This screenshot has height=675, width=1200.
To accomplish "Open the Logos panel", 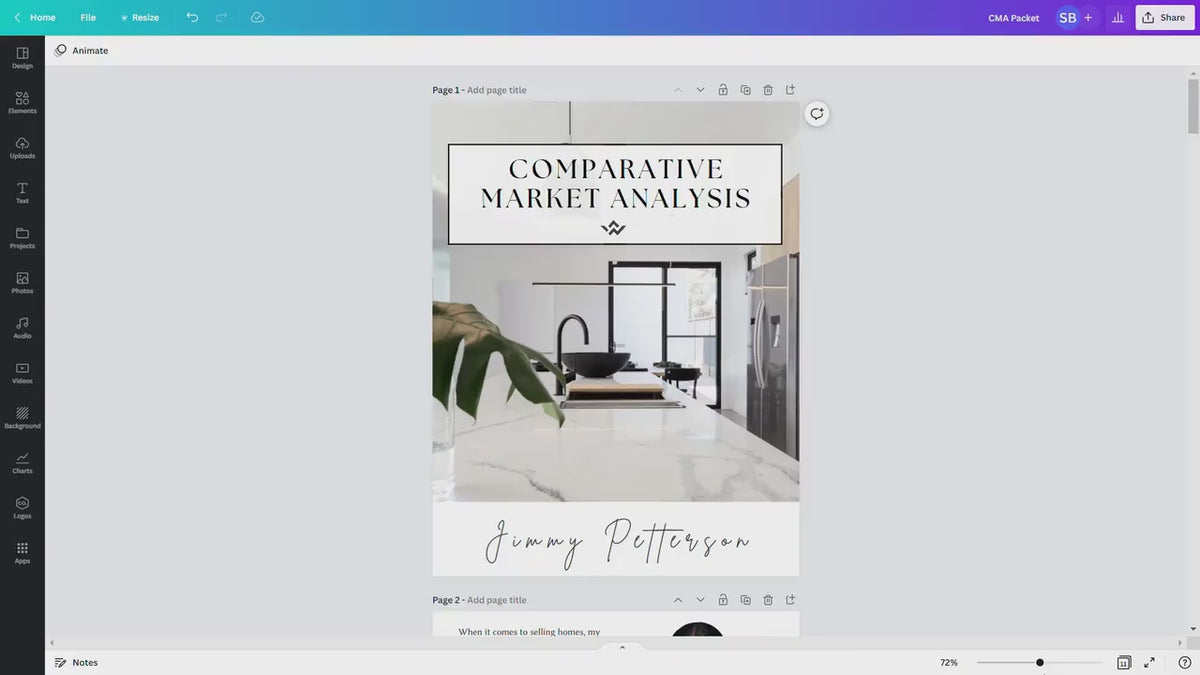I will (x=22, y=507).
